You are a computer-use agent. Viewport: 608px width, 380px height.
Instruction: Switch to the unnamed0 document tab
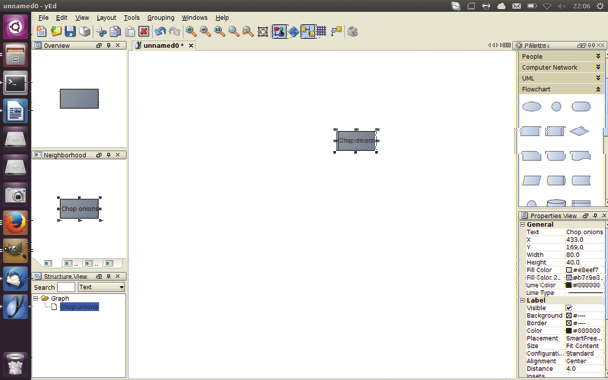(164, 45)
